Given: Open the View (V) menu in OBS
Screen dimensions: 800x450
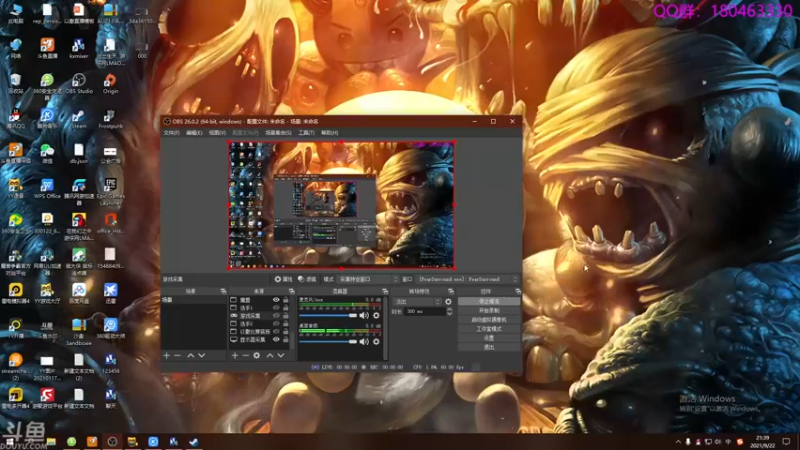Looking at the screenshot, I should coord(217,133).
